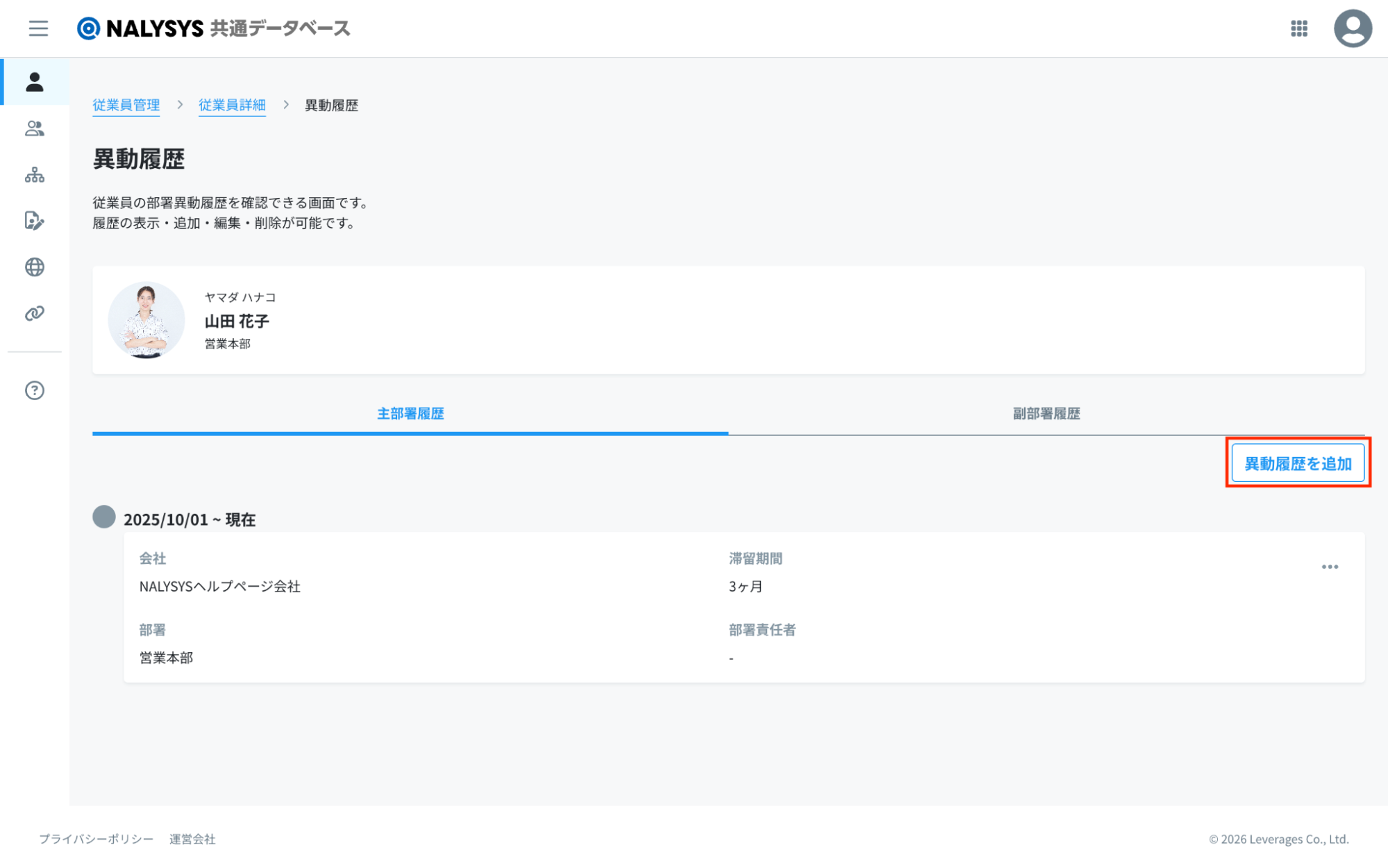Open the help question mark icon
1388x868 pixels.
coord(35,390)
